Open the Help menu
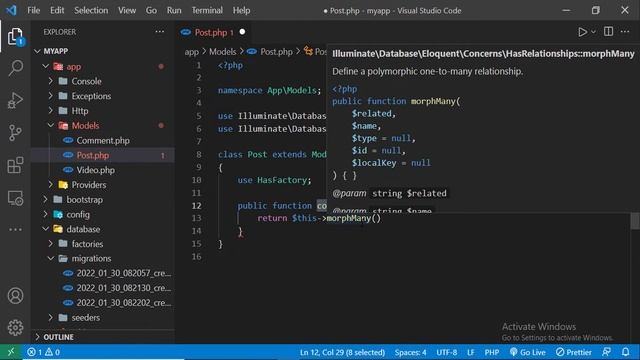This screenshot has height=360, width=640. [241, 10]
